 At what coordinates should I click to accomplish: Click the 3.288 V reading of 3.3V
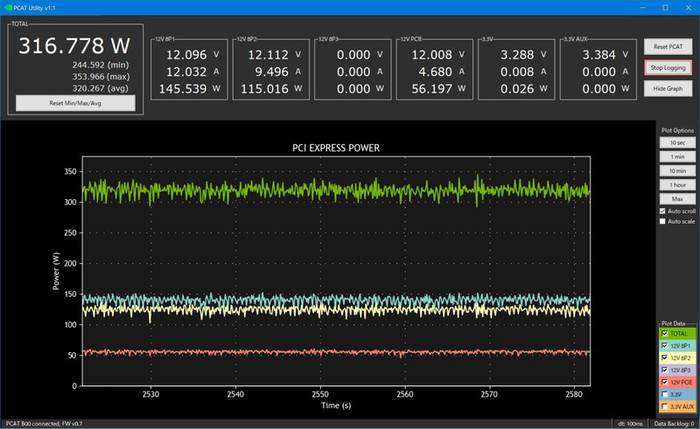(x=523, y=55)
